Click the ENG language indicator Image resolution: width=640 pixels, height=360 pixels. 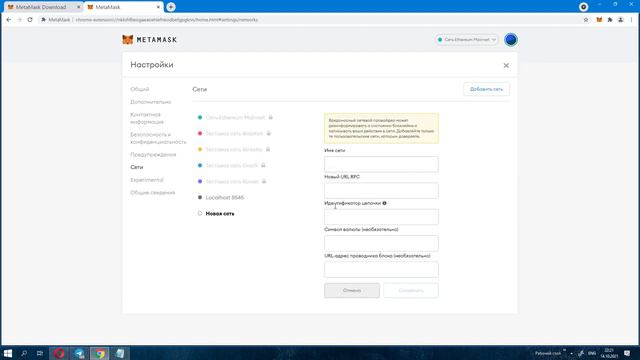[591, 353]
